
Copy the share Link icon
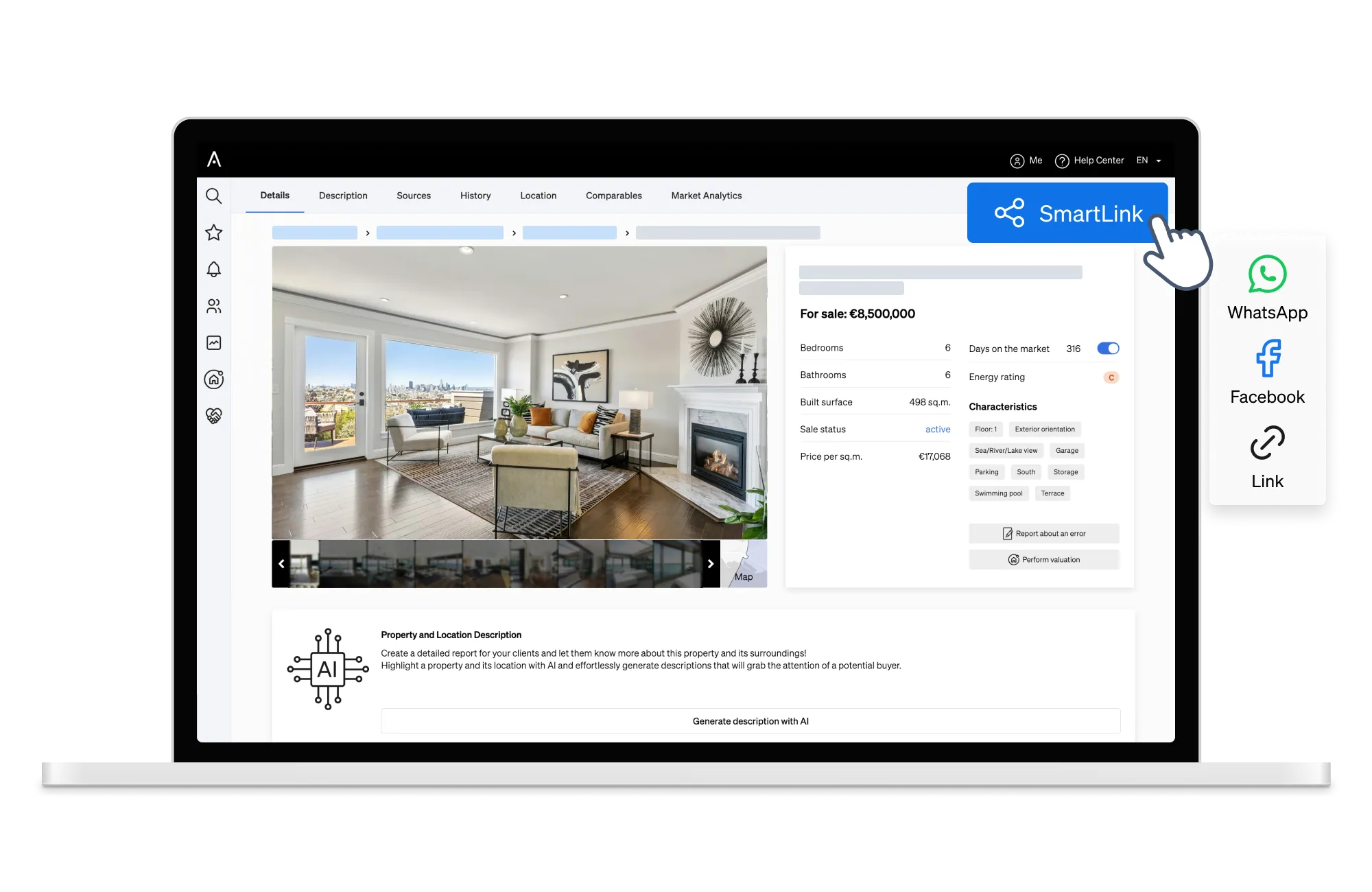click(1267, 443)
